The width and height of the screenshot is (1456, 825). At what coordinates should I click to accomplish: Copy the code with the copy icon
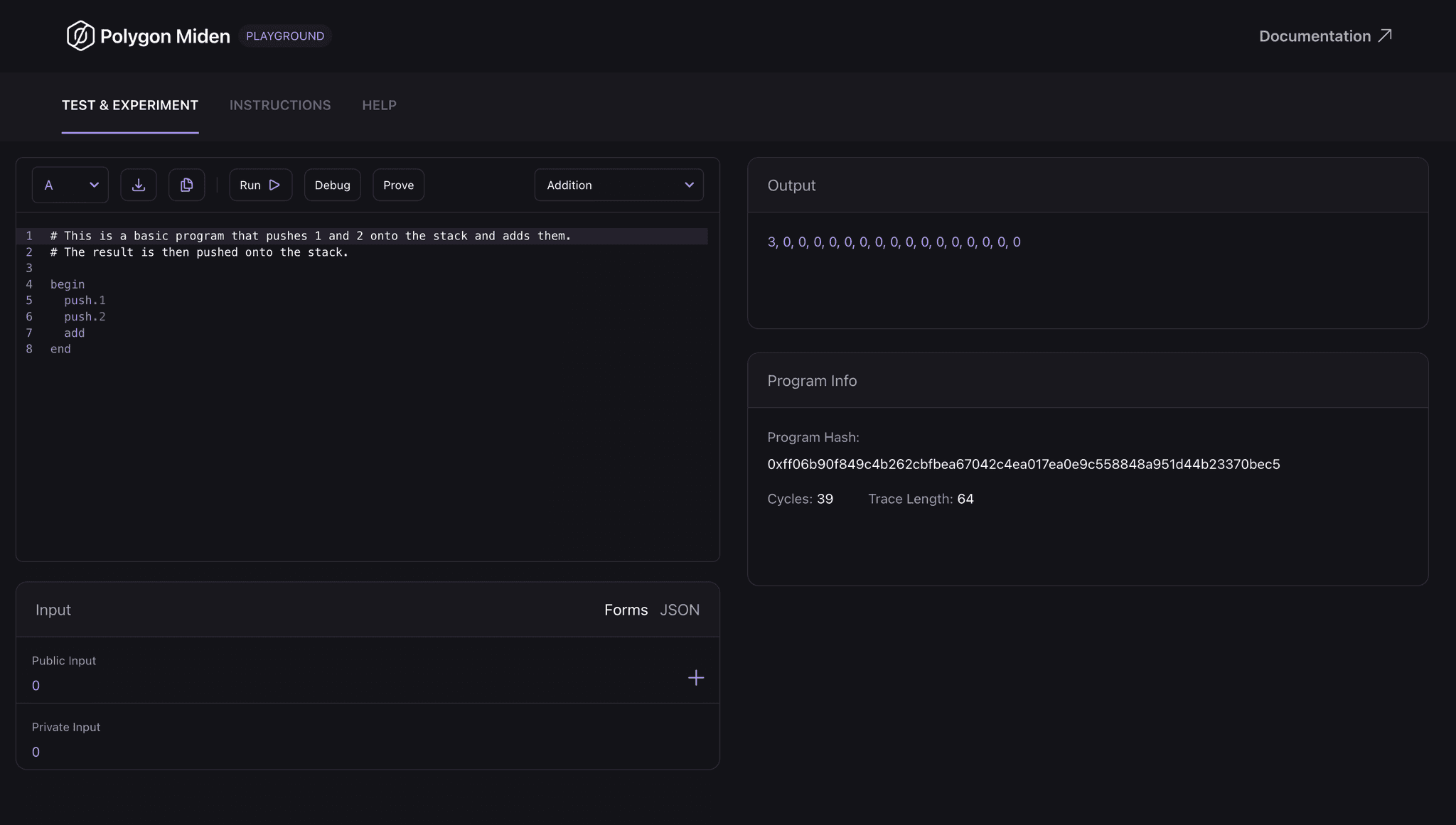coord(187,185)
